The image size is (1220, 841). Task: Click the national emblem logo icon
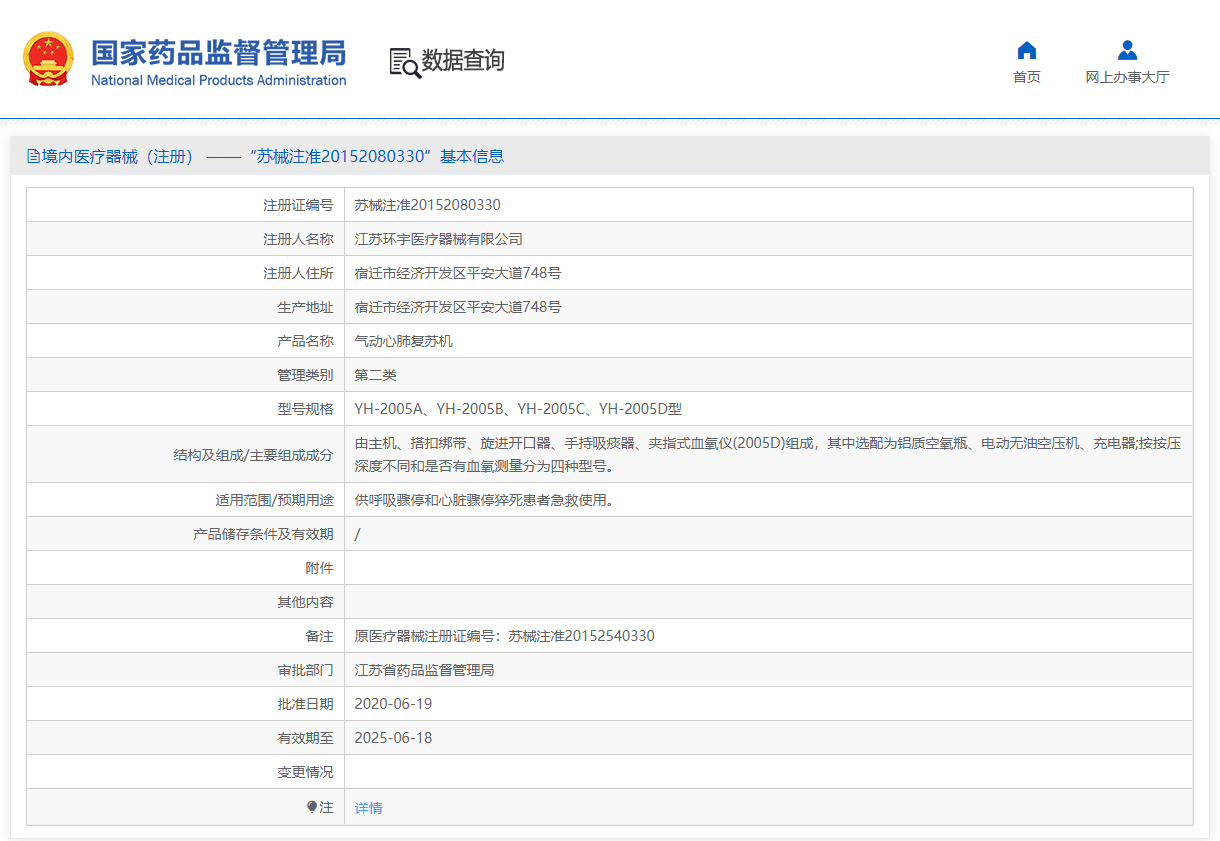pyautogui.click(x=48, y=59)
